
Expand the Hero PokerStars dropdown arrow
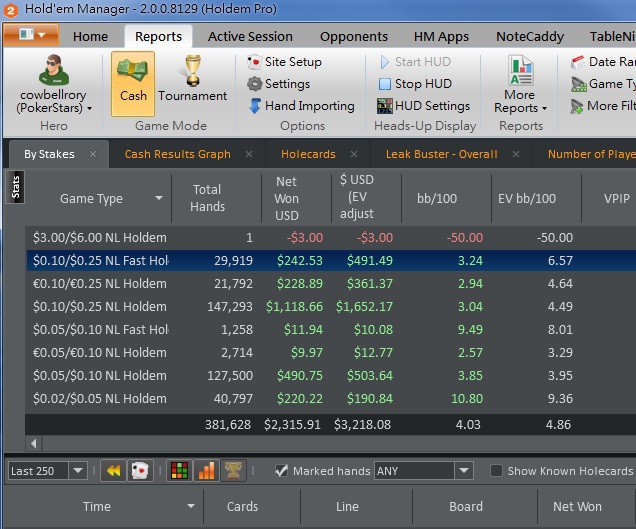click(x=89, y=108)
